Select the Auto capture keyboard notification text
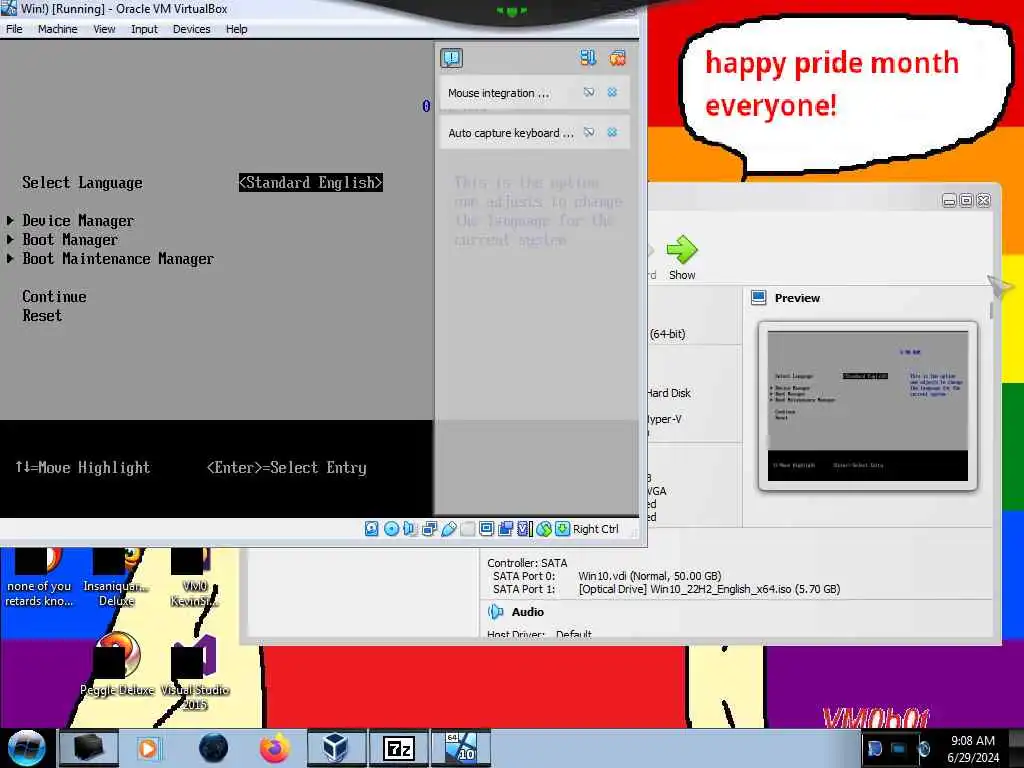Viewport: 1024px width, 768px height. point(511,133)
